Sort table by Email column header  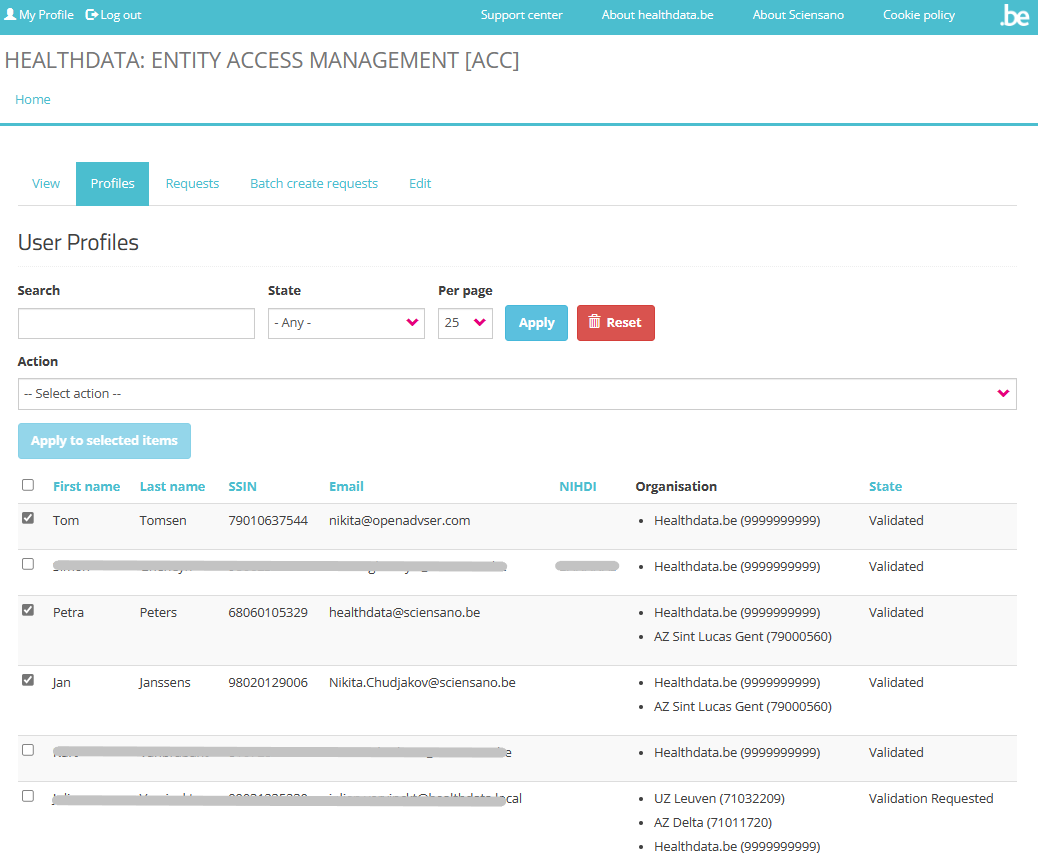coord(346,487)
